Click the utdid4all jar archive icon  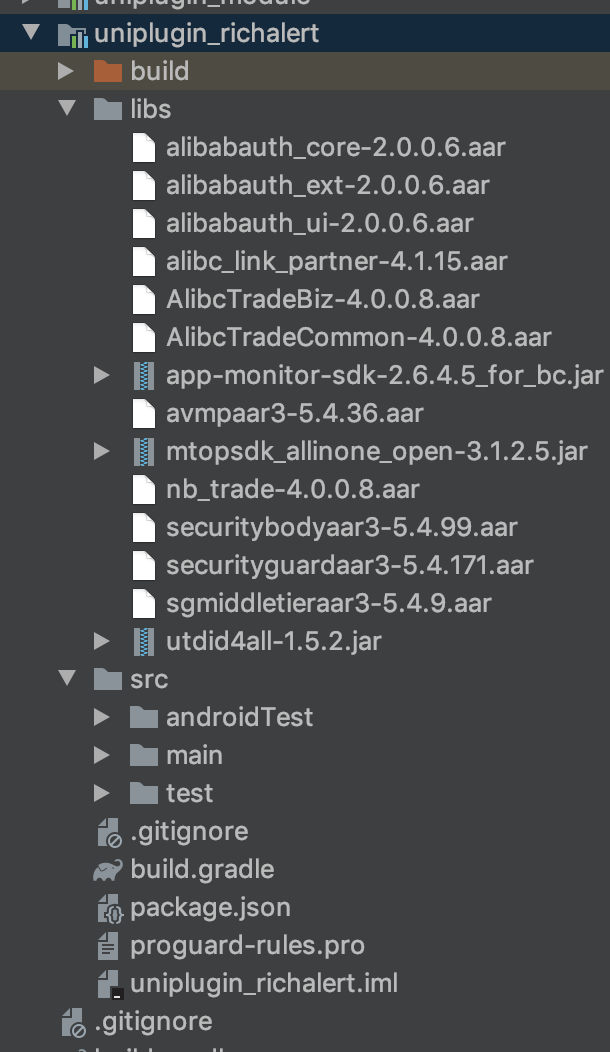click(x=145, y=641)
